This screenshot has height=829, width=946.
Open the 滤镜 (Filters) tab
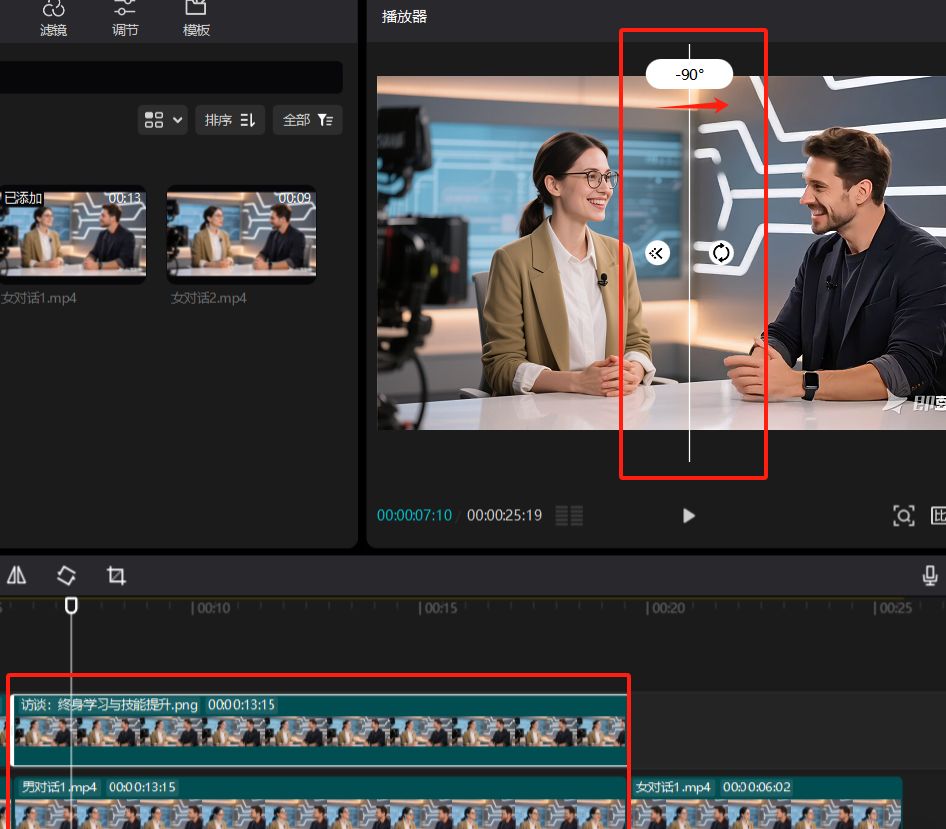coord(53,18)
